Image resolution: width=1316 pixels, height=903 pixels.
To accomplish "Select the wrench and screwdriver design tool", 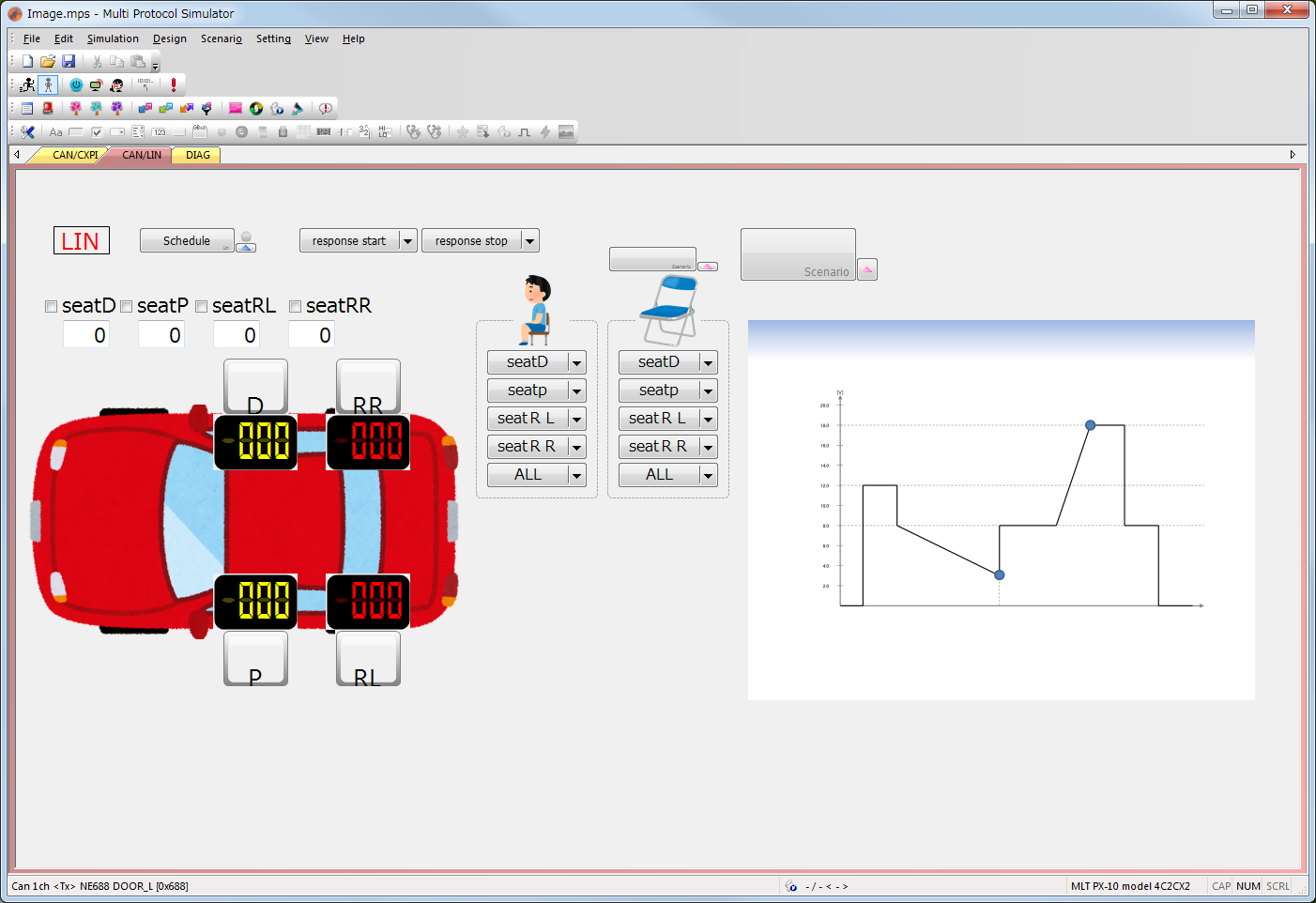I will (27, 131).
